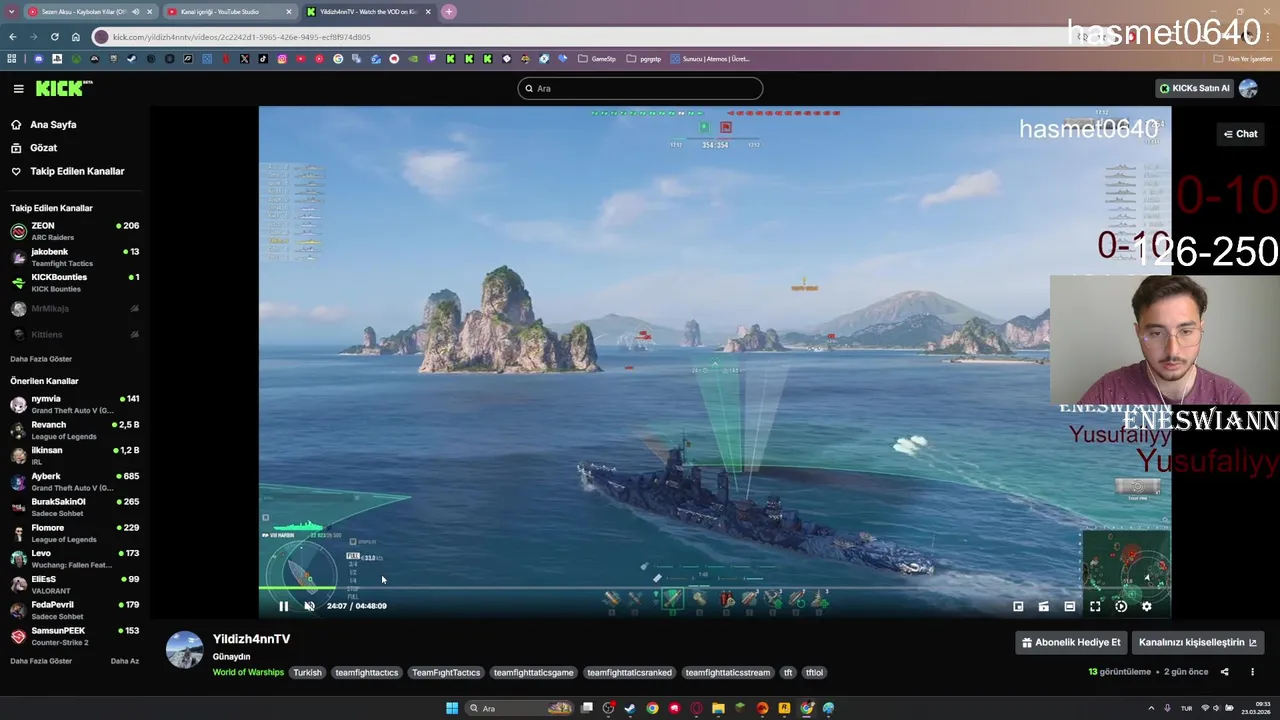This screenshot has height=720, width=1280.
Task: Open the user avatar menu
Action: pyautogui.click(x=1248, y=88)
